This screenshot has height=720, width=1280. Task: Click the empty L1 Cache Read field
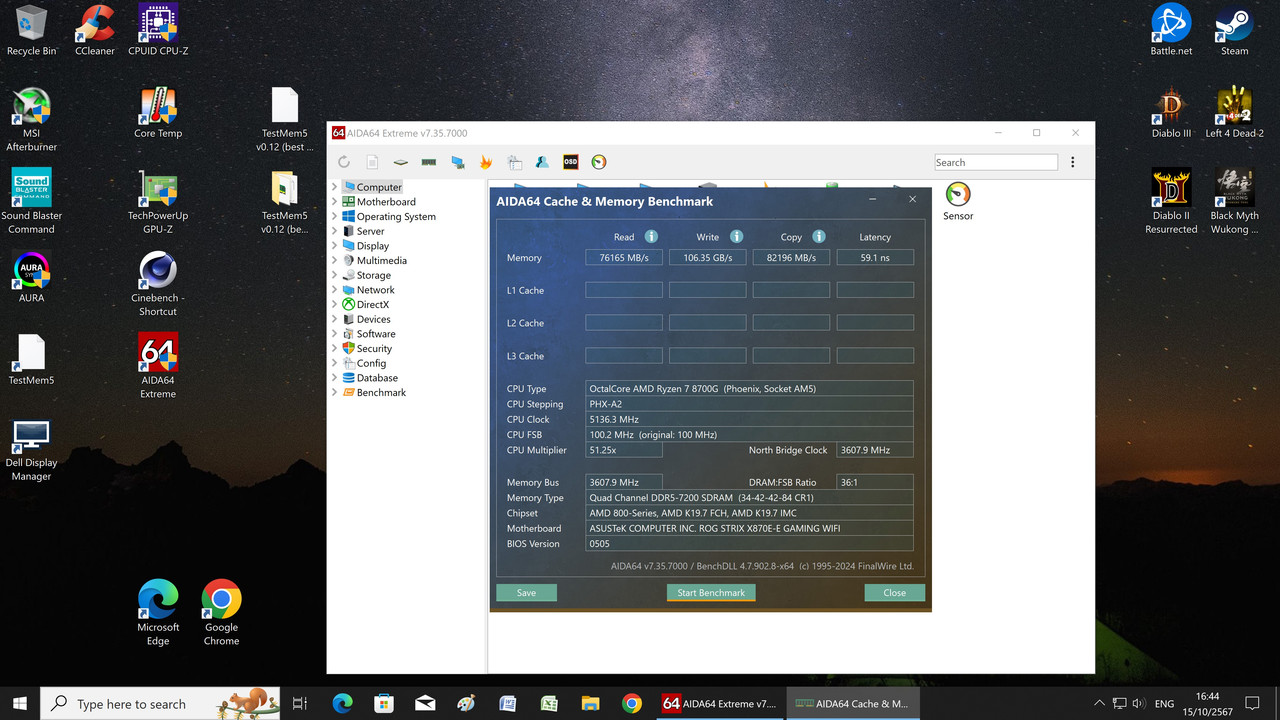pyautogui.click(x=624, y=290)
